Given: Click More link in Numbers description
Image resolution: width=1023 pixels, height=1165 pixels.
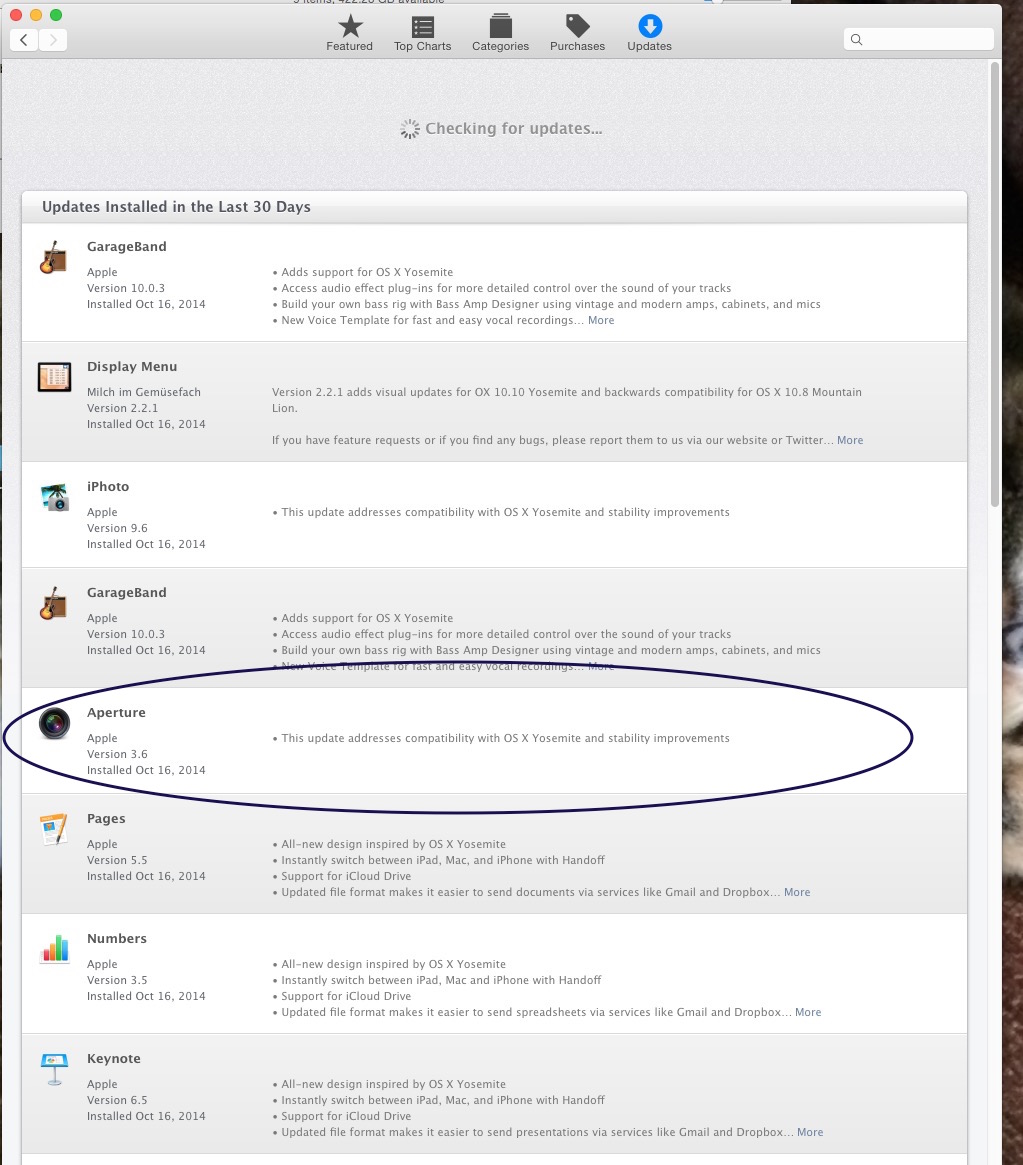Looking at the screenshot, I should pyautogui.click(x=808, y=1012).
